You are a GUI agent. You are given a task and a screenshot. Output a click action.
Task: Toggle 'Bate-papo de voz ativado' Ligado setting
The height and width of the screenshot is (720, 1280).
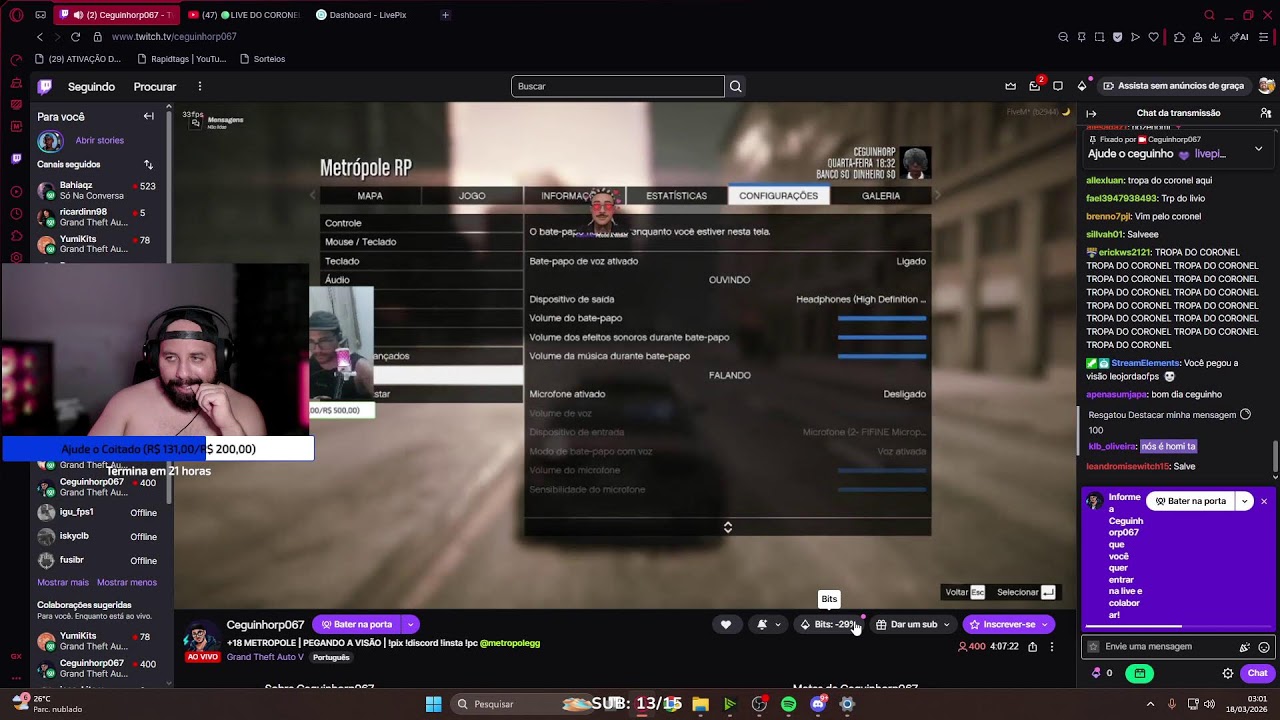coord(727,261)
